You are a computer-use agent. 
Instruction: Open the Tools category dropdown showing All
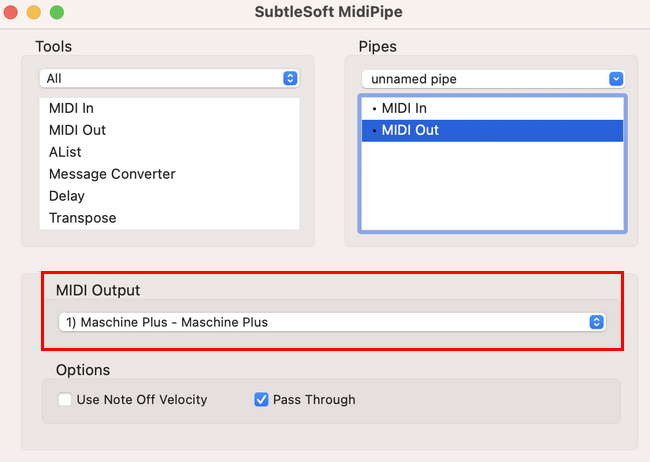click(x=169, y=78)
